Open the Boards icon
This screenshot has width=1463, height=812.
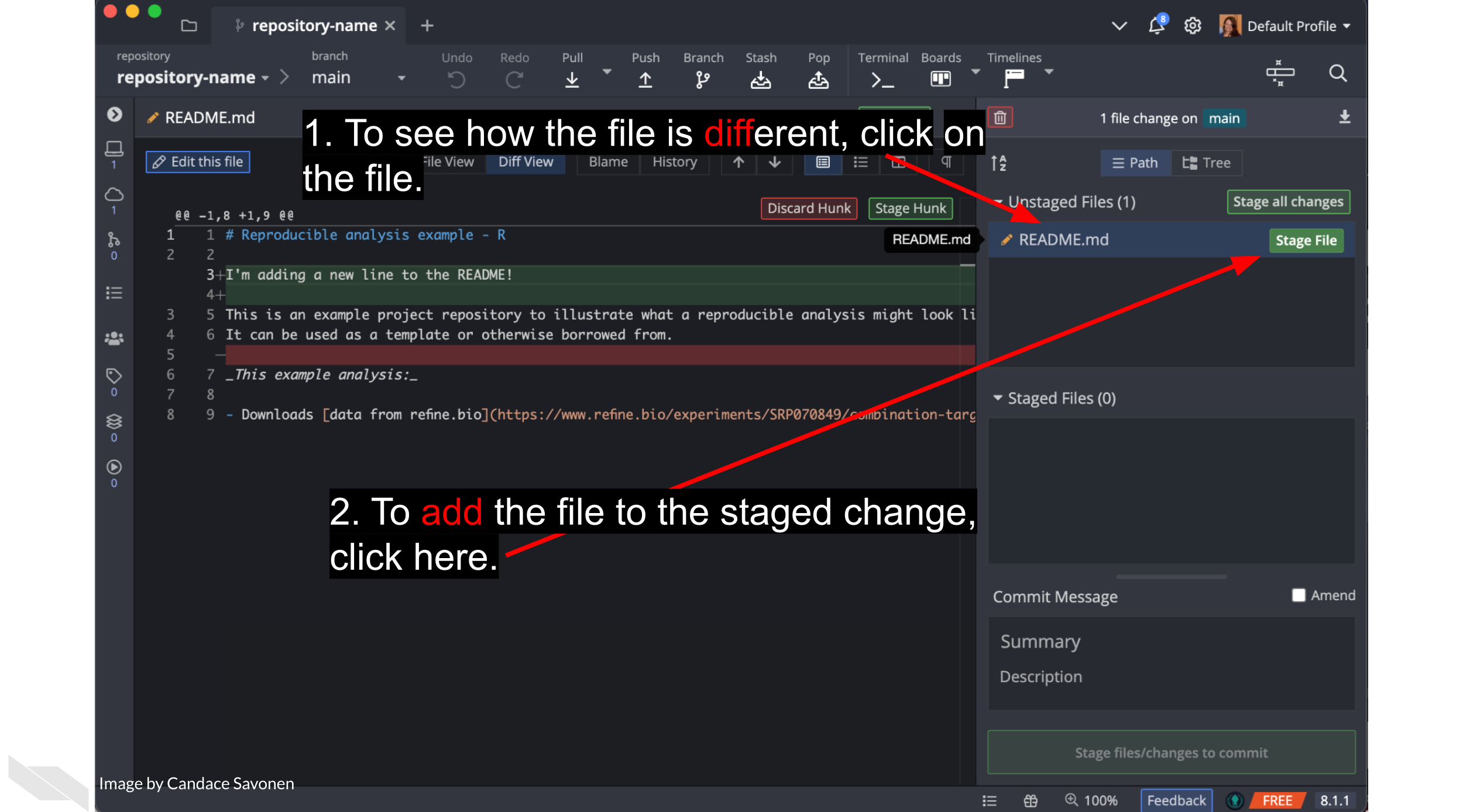[x=940, y=78]
